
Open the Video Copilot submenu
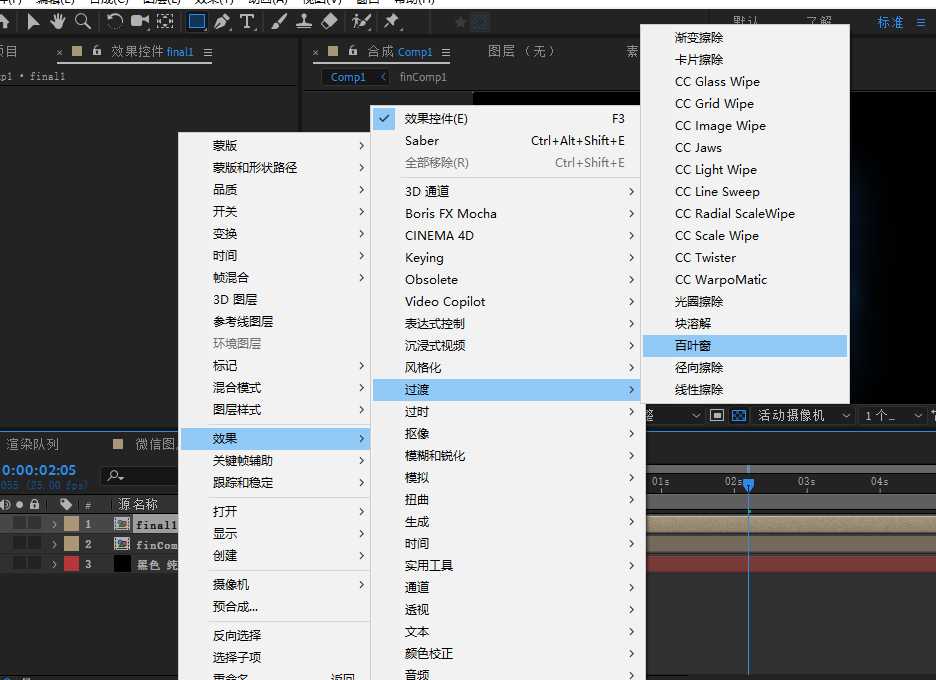pos(506,301)
